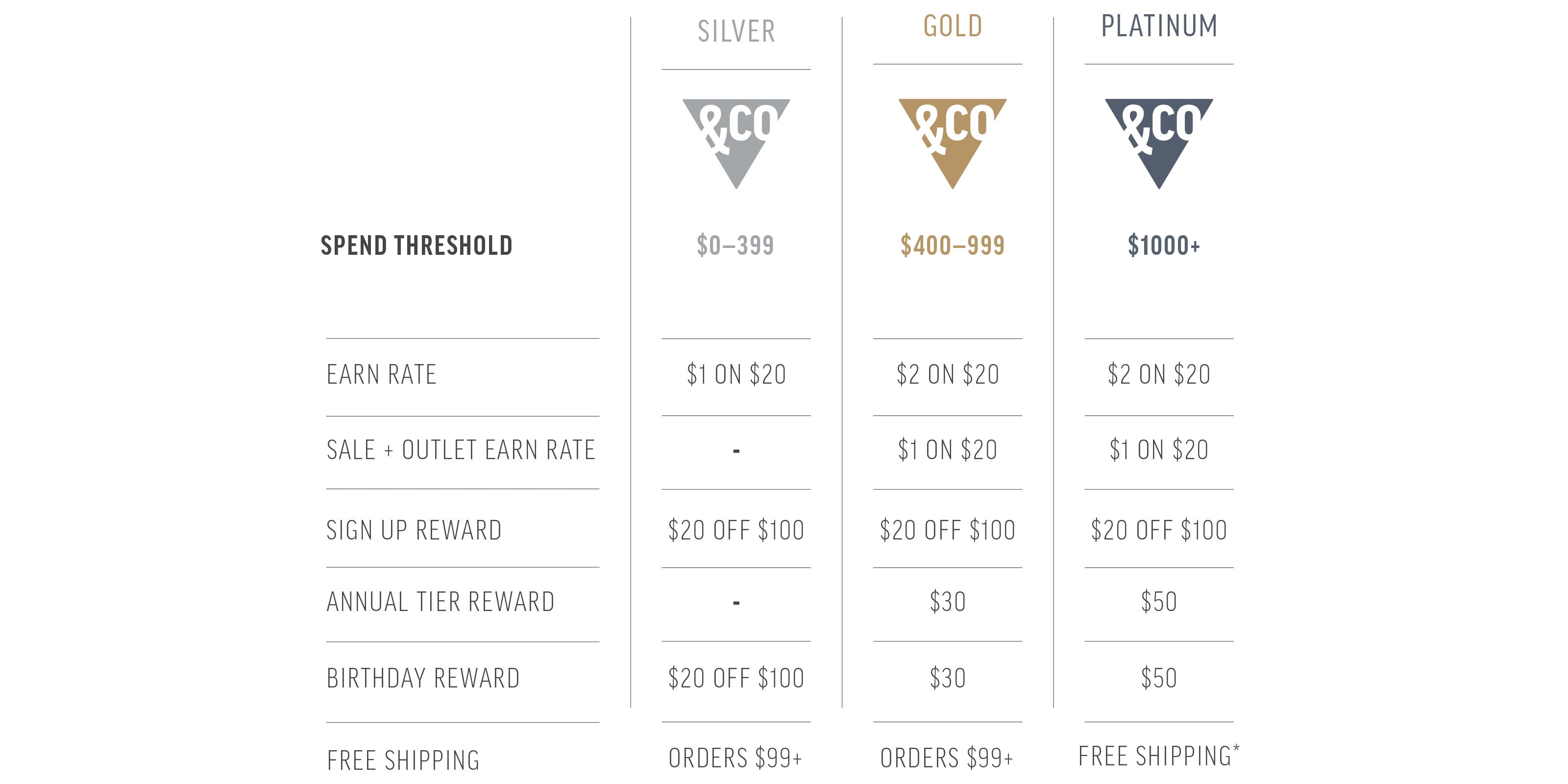Click the FREE SHIPPING row label
This screenshot has width=1568, height=784.
(x=403, y=760)
